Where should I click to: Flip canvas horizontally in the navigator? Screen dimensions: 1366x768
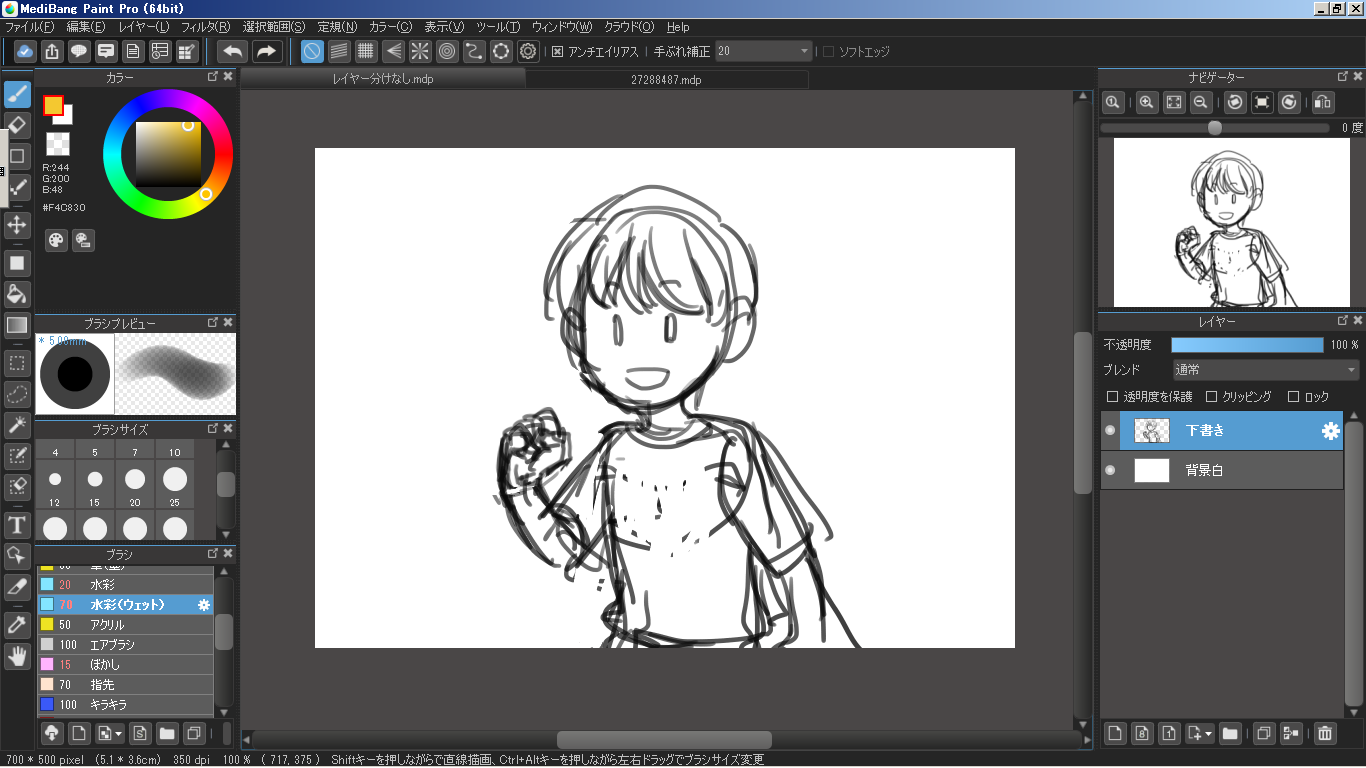click(1323, 102)
